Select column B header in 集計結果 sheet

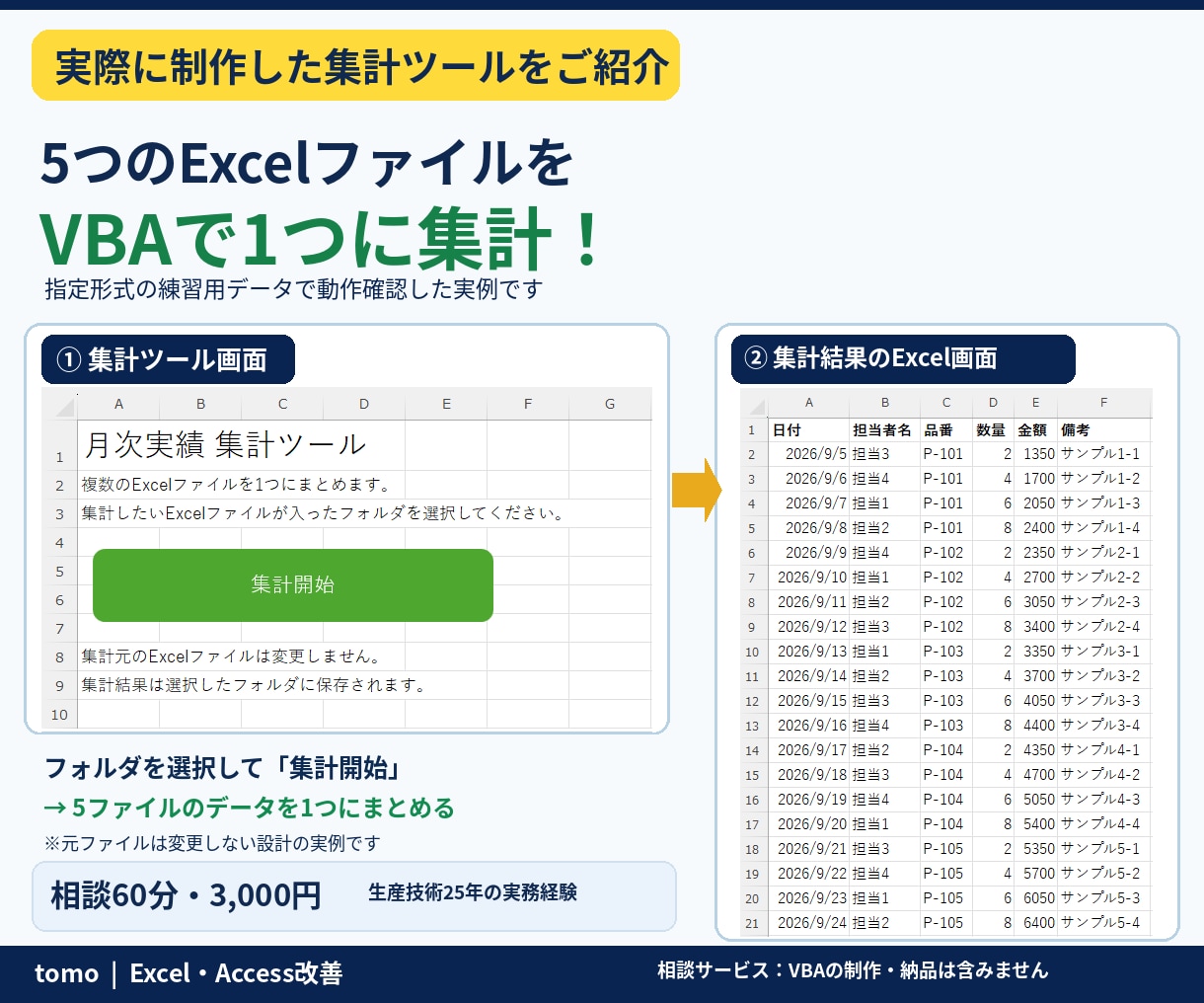click(x=884, y=403)
